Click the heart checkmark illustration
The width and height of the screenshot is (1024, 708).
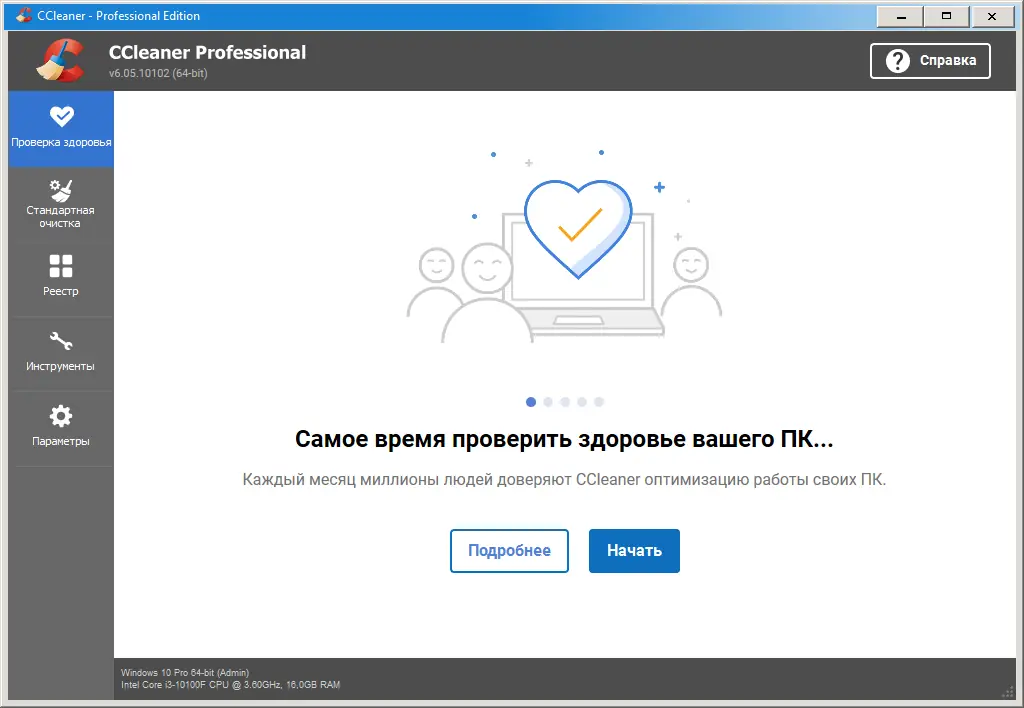coord(578,228)
